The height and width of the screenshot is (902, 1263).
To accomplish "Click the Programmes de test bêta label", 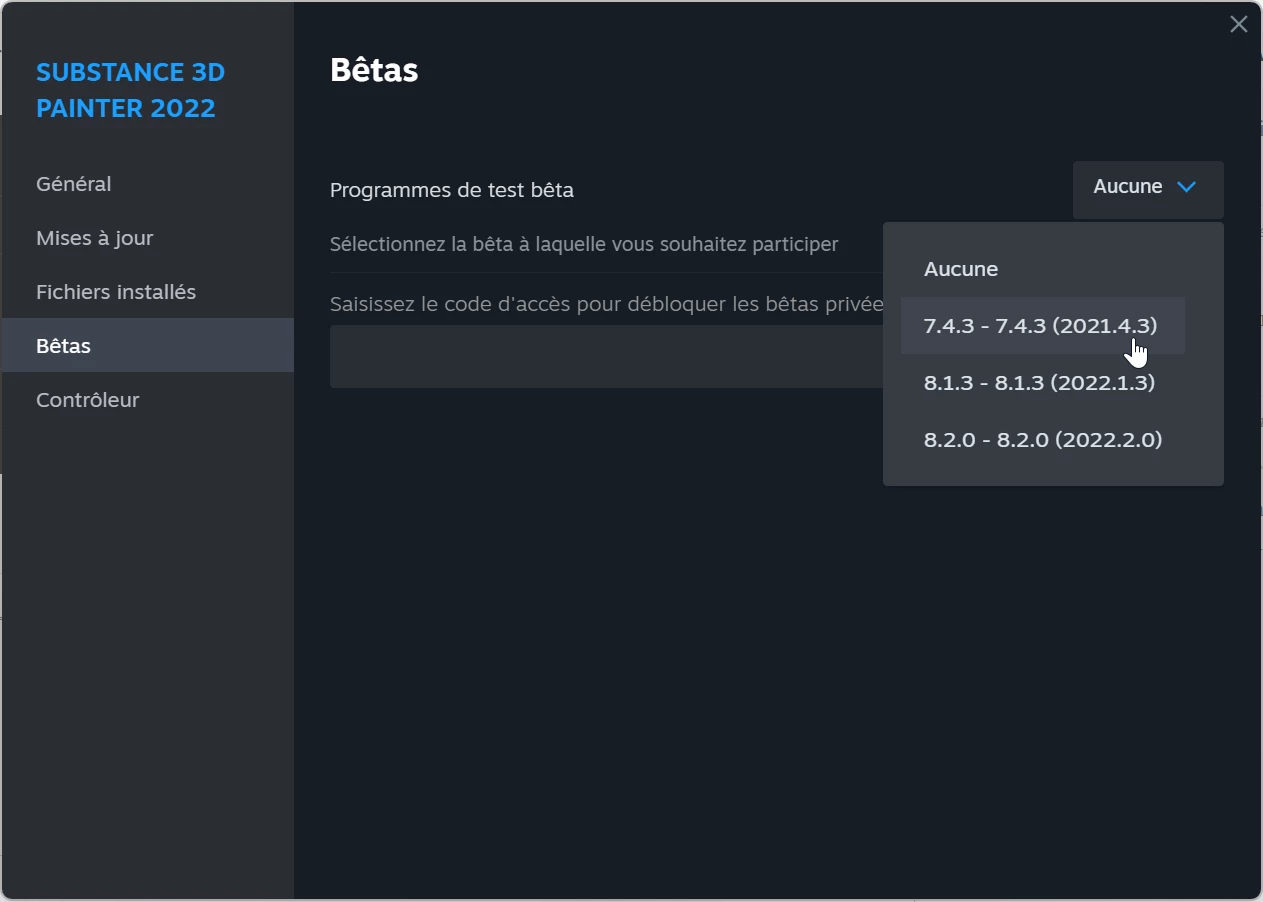I will [x=452, y=190].
